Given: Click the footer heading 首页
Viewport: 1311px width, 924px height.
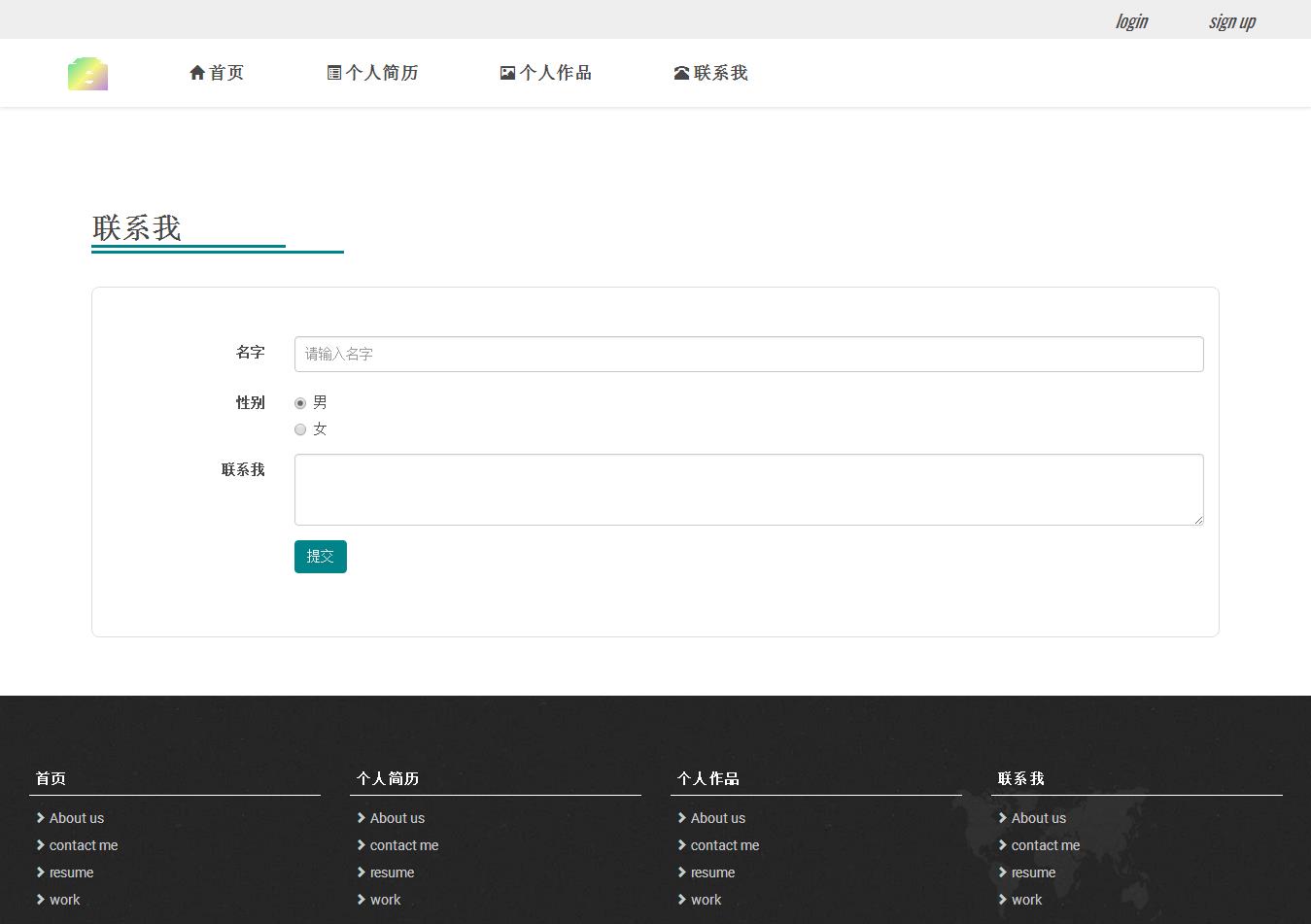Looking at the screenshot, I should [x=52, y=778].
